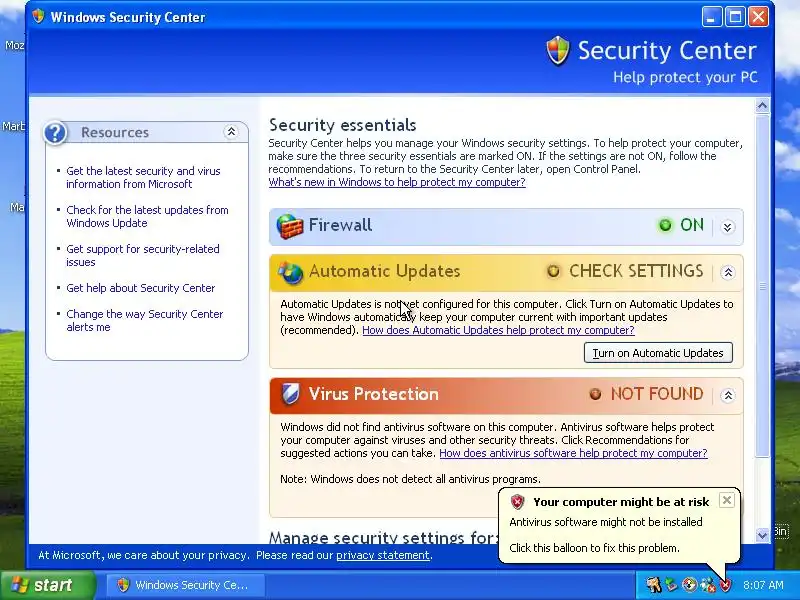800x600 pixels.
Task: Click the round multicolored tray icon
Action: pos(689,585)
